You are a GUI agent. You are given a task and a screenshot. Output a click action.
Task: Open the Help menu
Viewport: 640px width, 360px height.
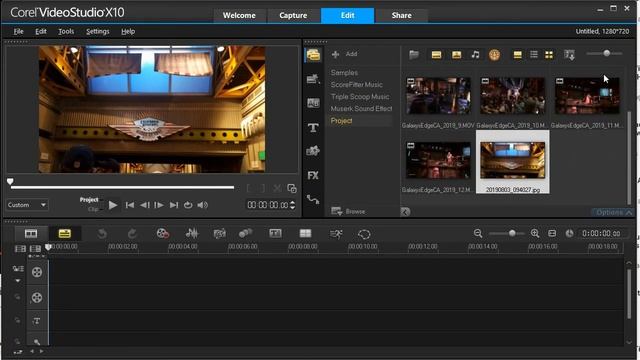[x=128, y=31]
